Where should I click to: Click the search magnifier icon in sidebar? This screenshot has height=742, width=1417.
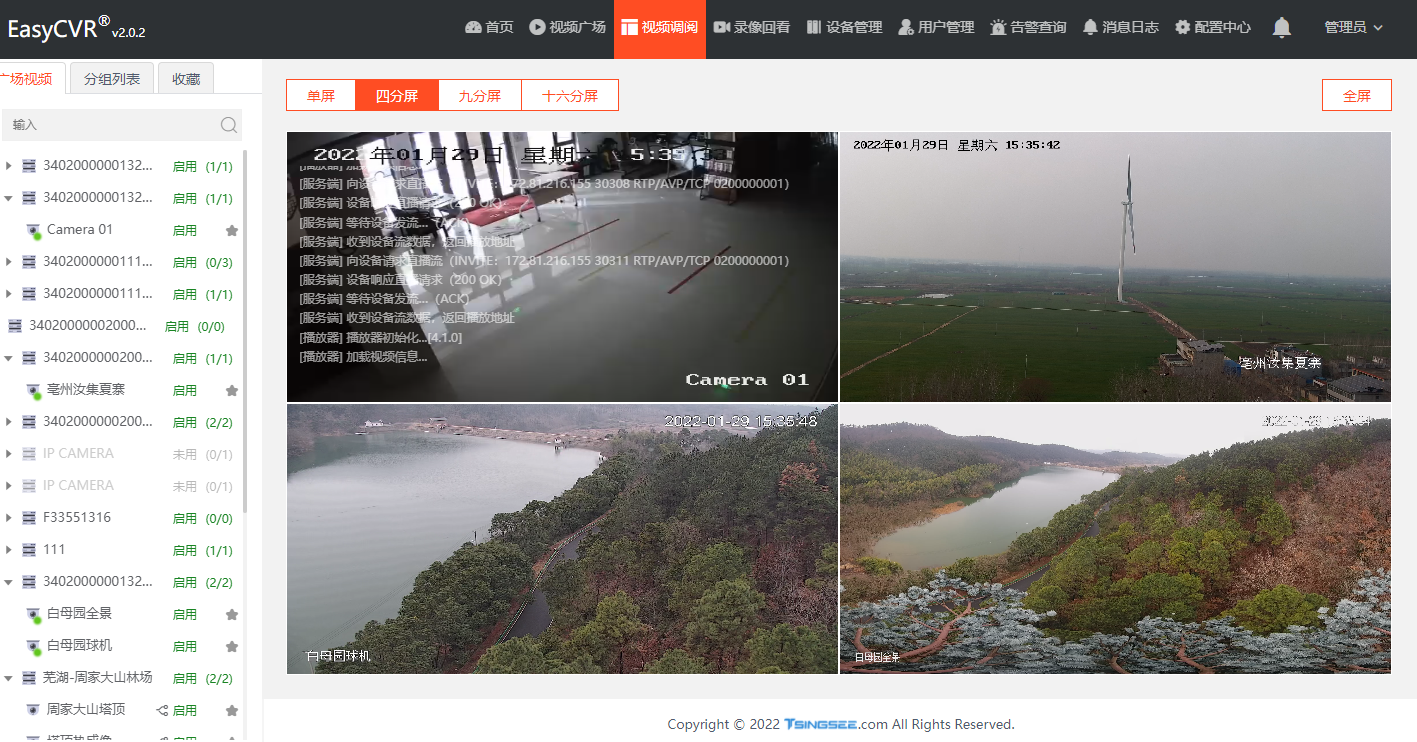coord(229,125)
